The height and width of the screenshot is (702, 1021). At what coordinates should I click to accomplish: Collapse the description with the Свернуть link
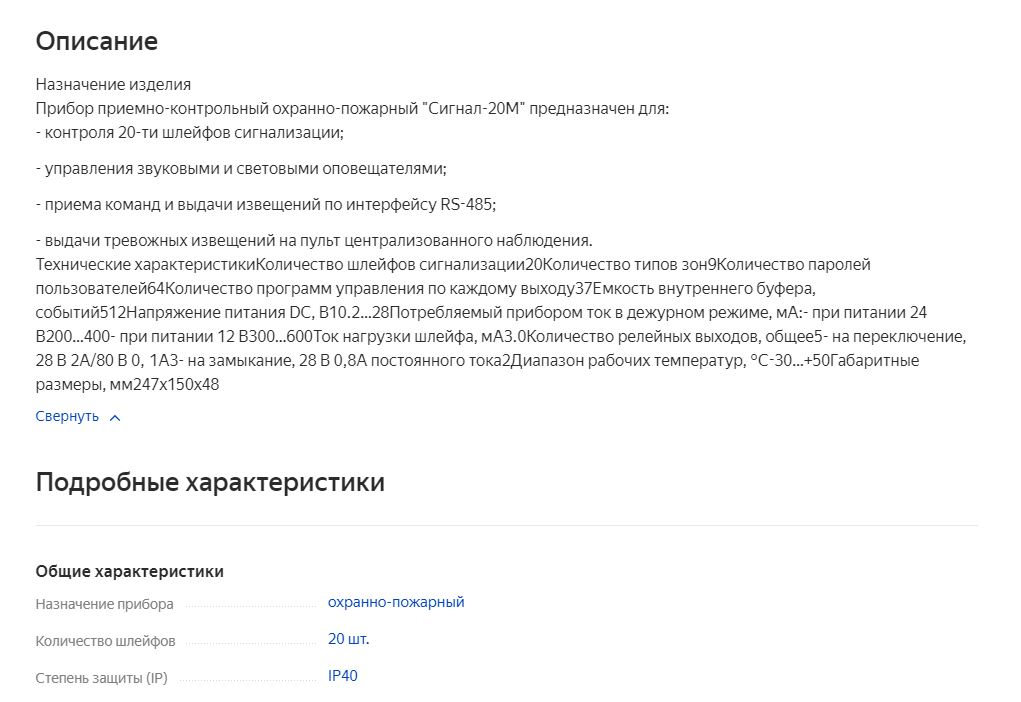67,416
